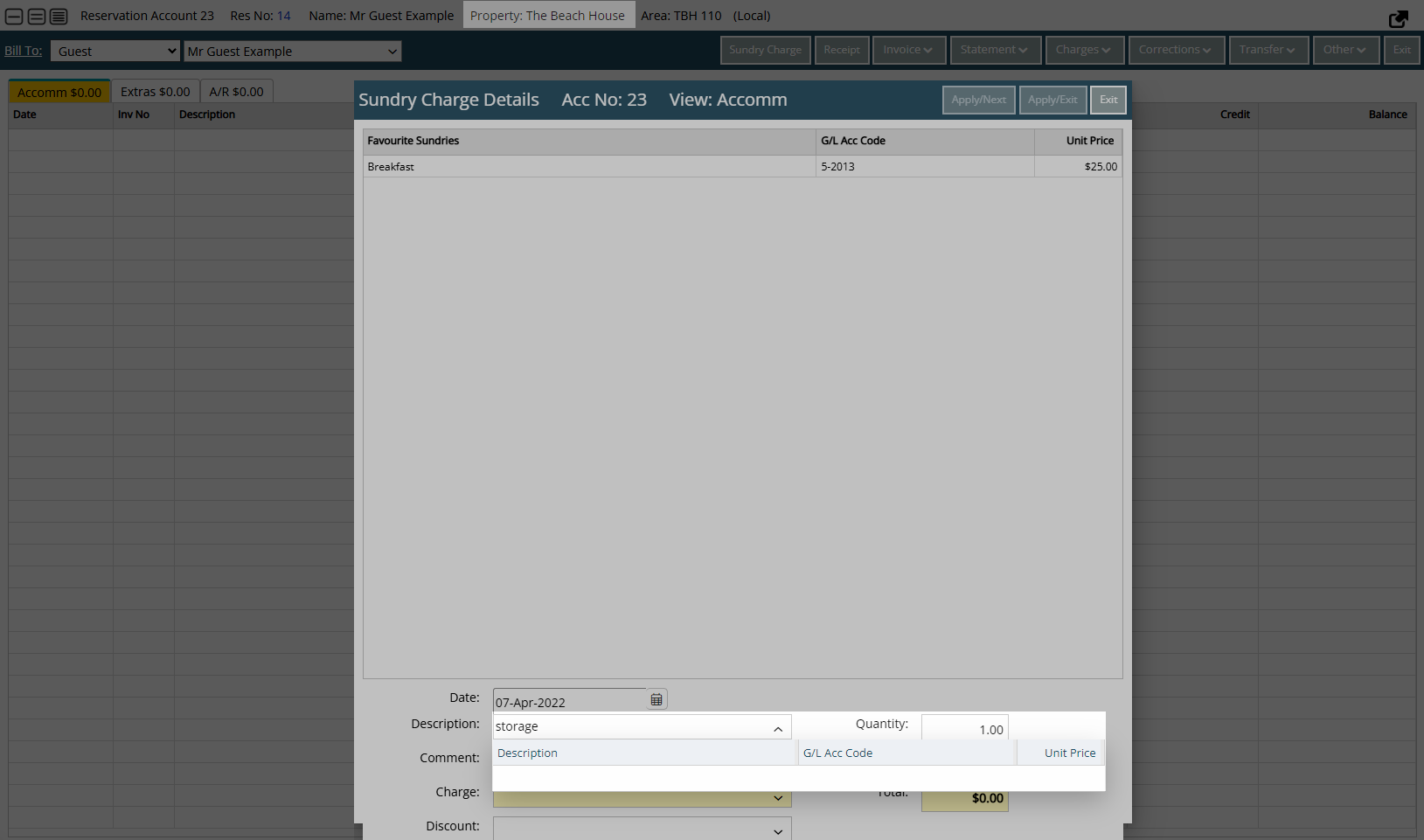Select the Property: The Beach House tab
Screen dimensions: 1424x840
click(548, 16)
